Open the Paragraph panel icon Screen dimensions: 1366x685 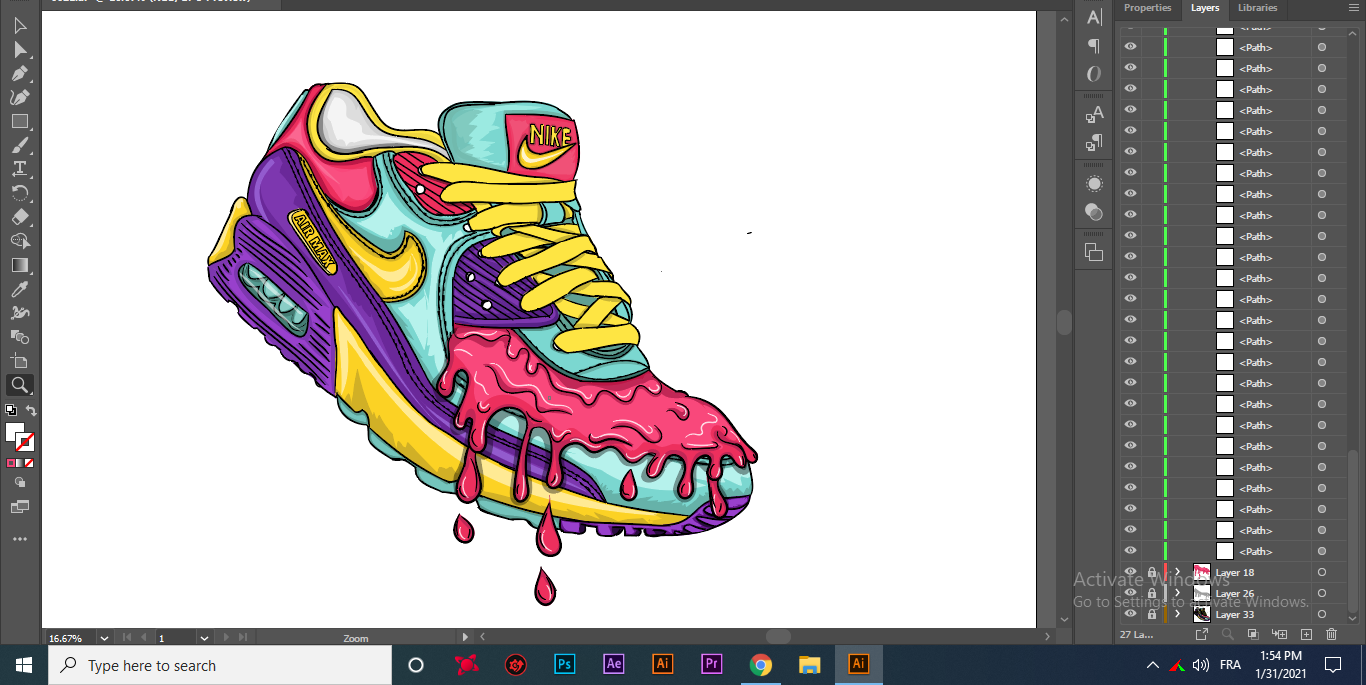coord(1094,46)
